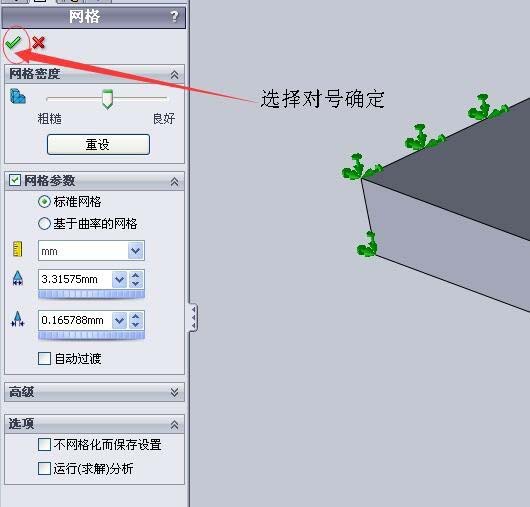
Task: Open help via the question mark icon
Action: pos(174,16)
